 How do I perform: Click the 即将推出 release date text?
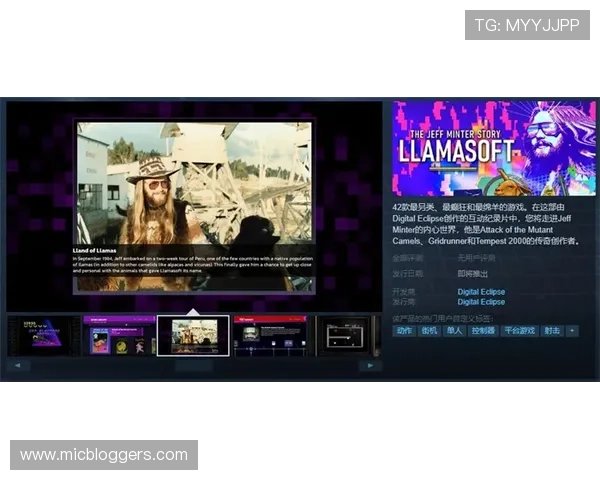click(x=473, y=274)
